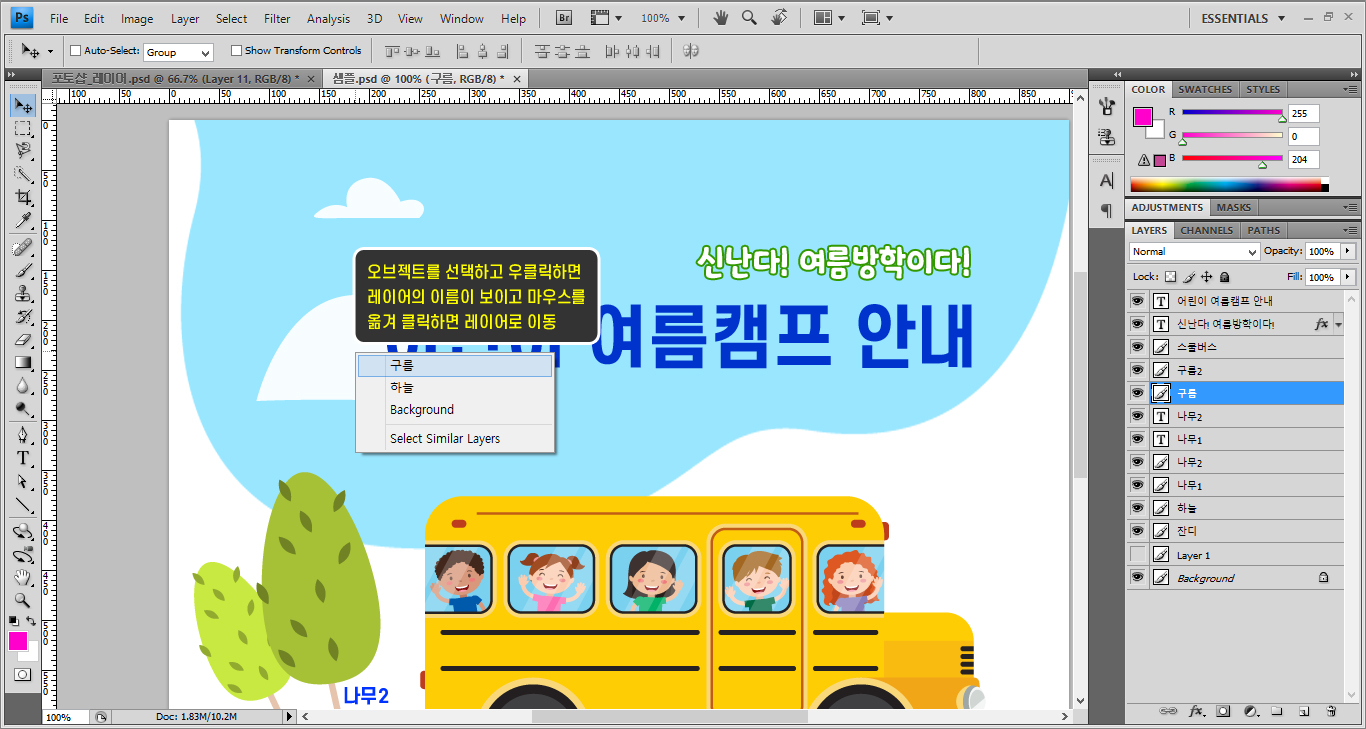Click the B value input field
The height and width of the screenshot is (729, 1366).
pyautogui.click(x=1303, y=160)
